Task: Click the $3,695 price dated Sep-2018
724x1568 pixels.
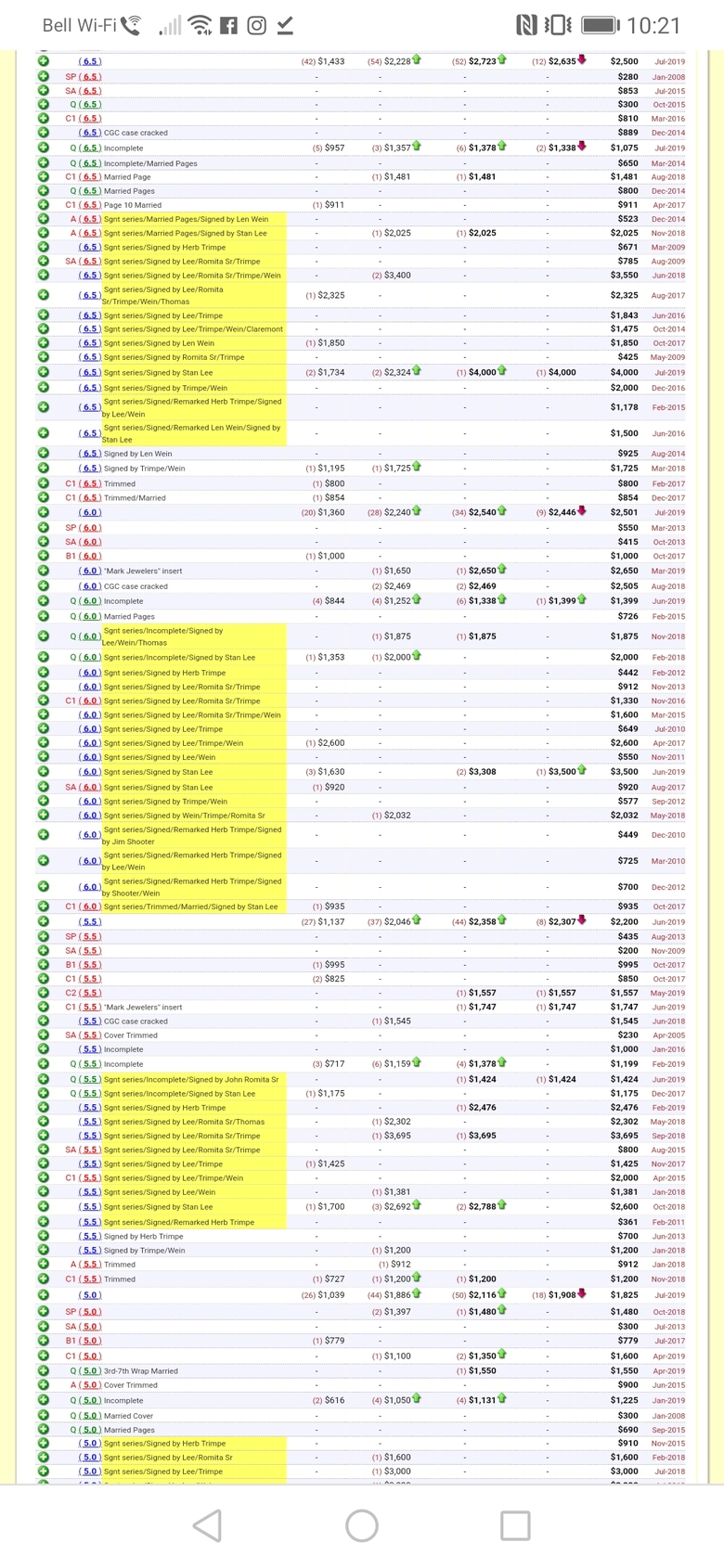Action: tap(624, 1136)
